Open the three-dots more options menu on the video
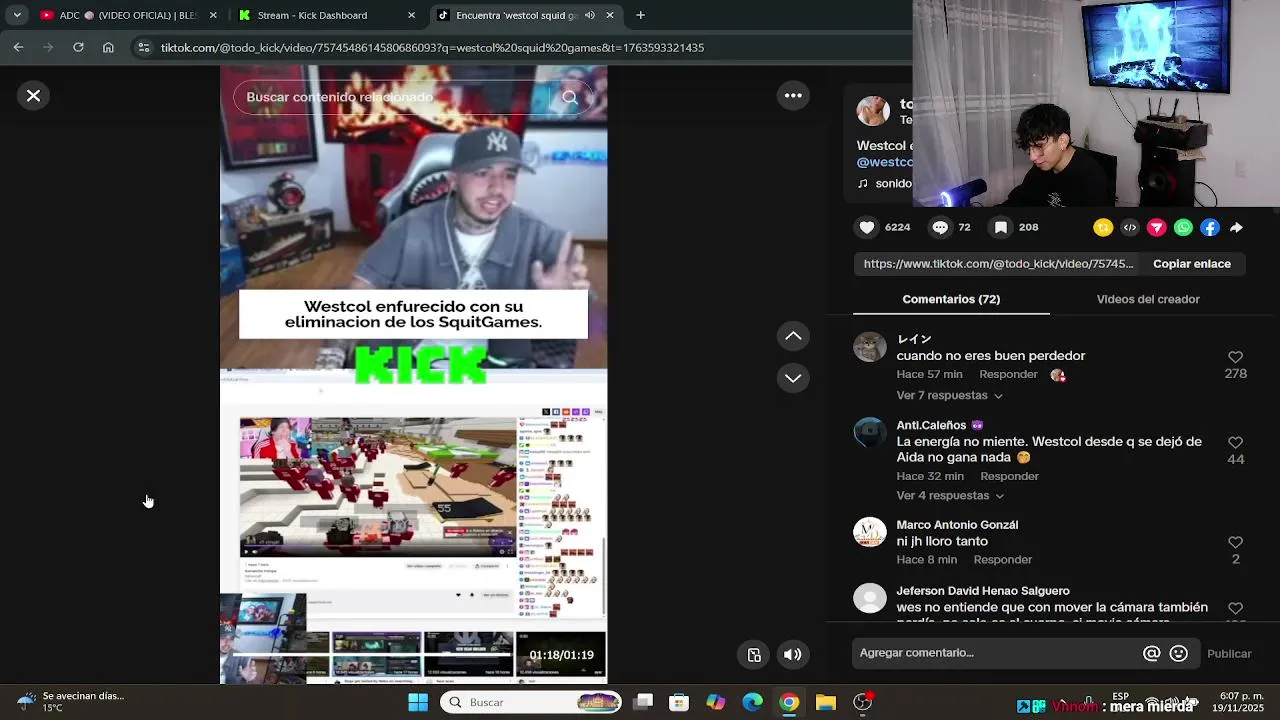1280x720 pixels. pos(793,96)
